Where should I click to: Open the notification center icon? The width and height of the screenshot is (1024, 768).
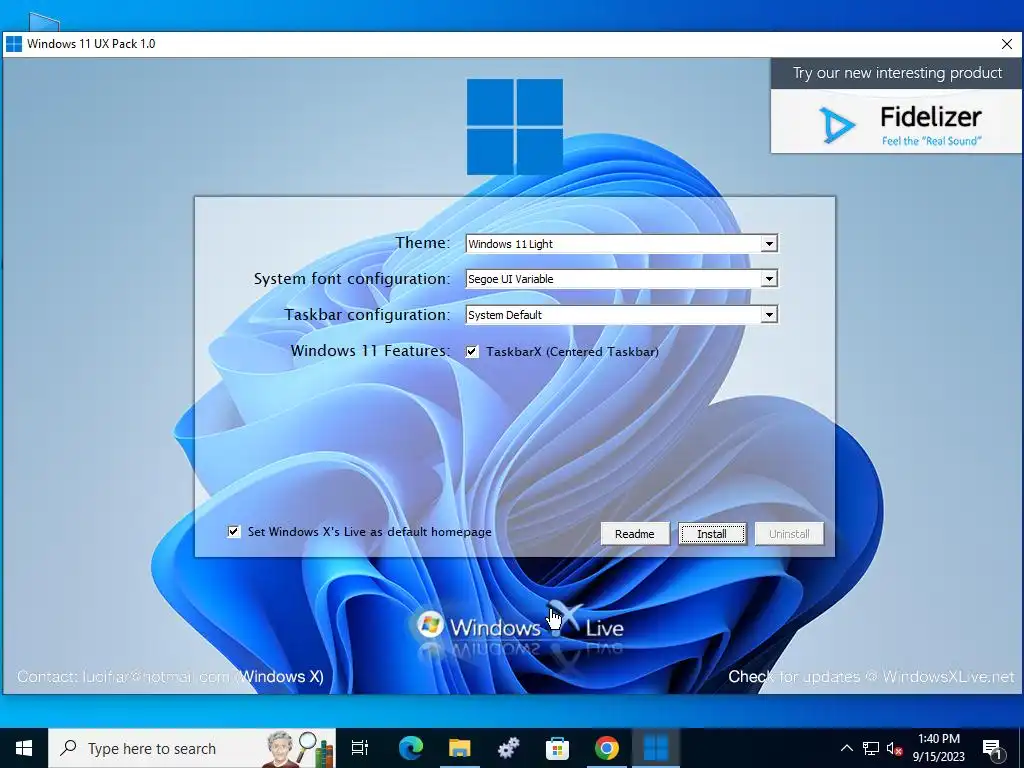(993, 748)
